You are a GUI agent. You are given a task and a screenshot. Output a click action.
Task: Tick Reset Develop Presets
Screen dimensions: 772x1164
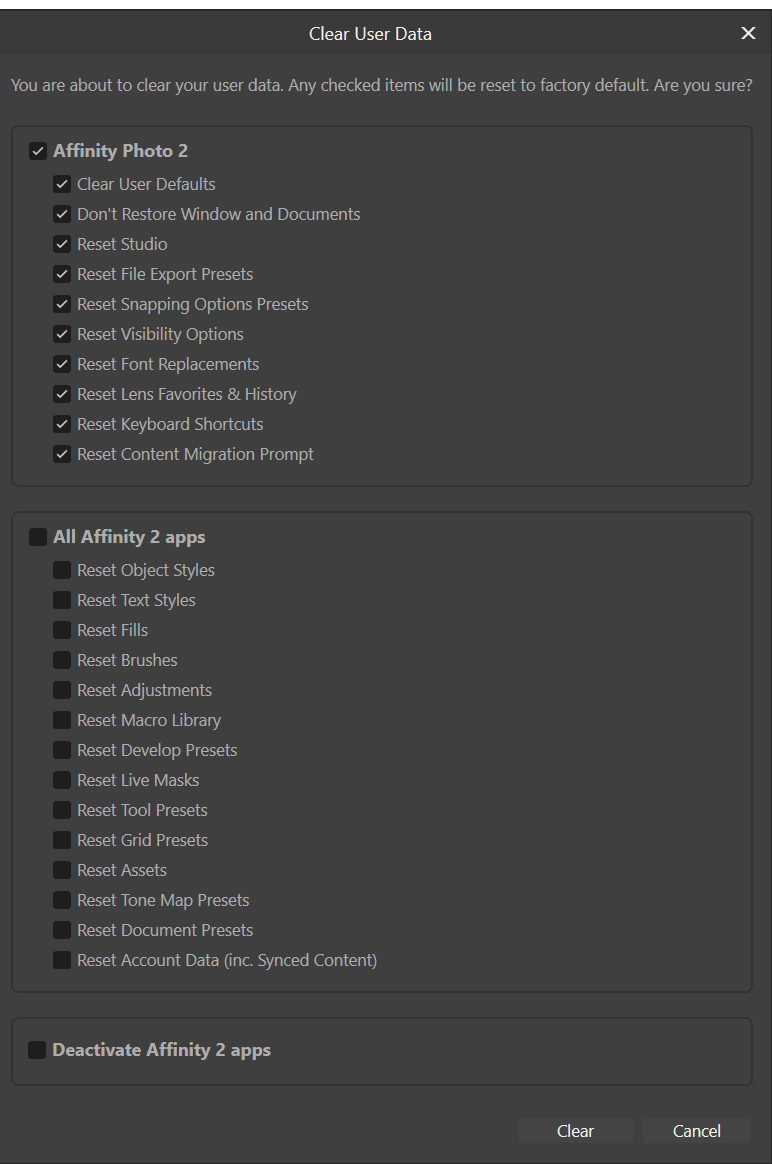click(x=62, y=751)
